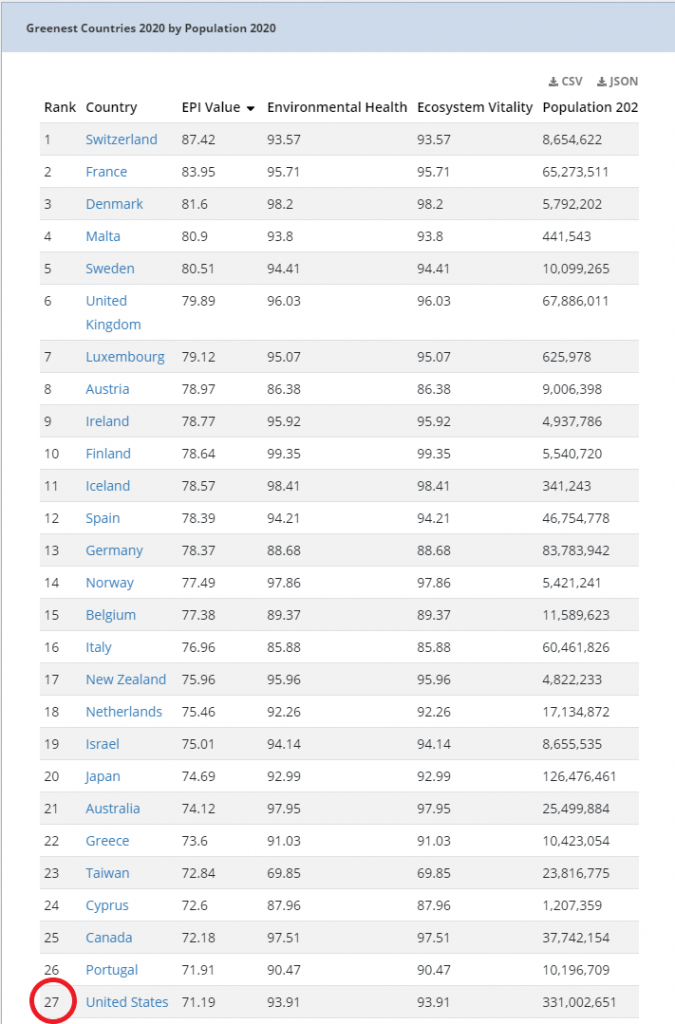The width and height of the screenshot is (675, 1024).
Task: Open the Japan country link
Action: [x=103, y=776]
